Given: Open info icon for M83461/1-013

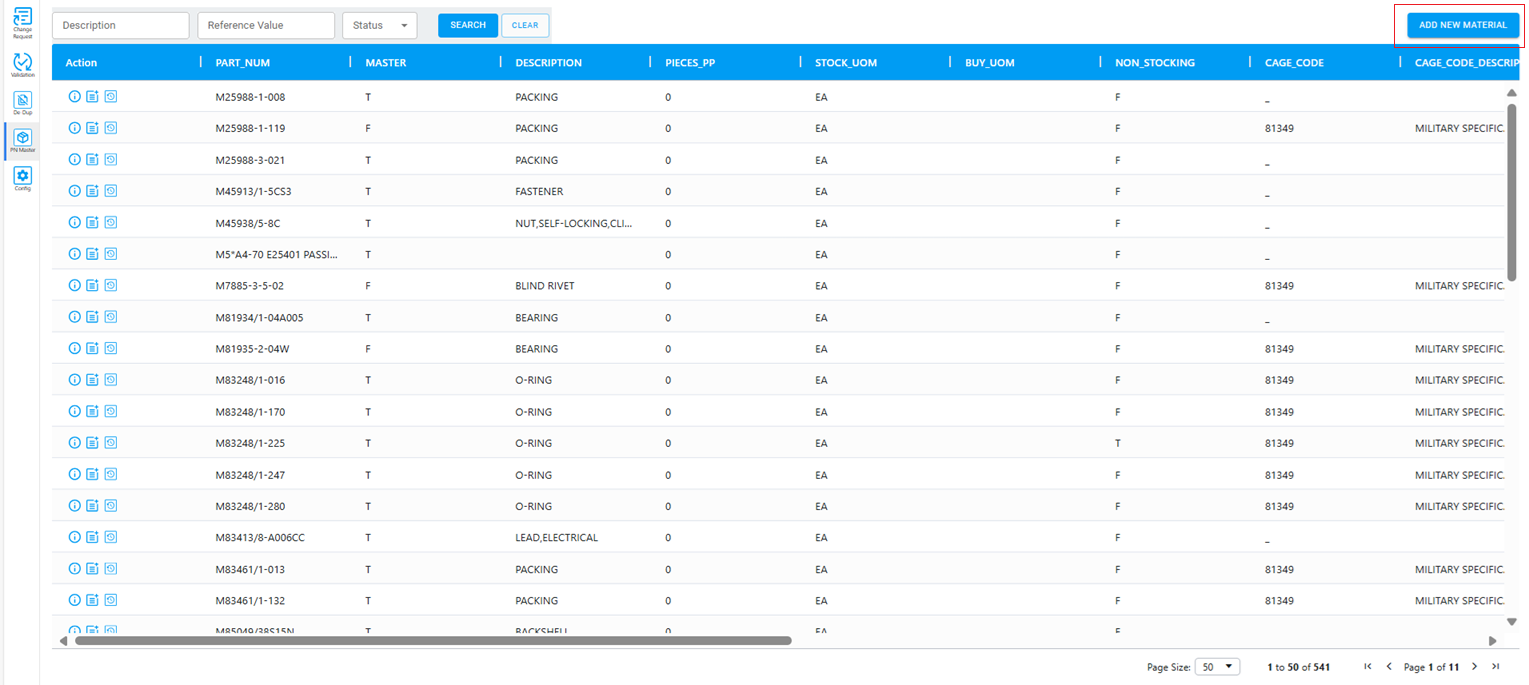Looking at the screenshot, I should point(74,568).
